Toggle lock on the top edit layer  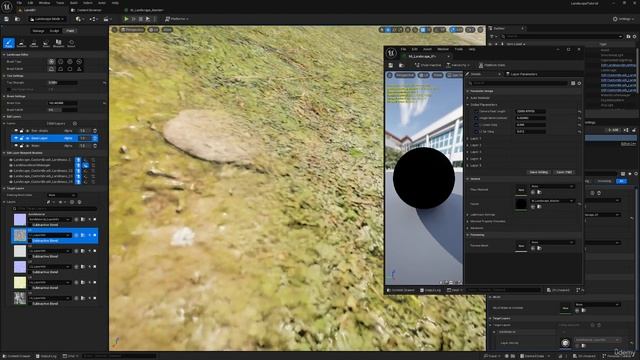22,131
